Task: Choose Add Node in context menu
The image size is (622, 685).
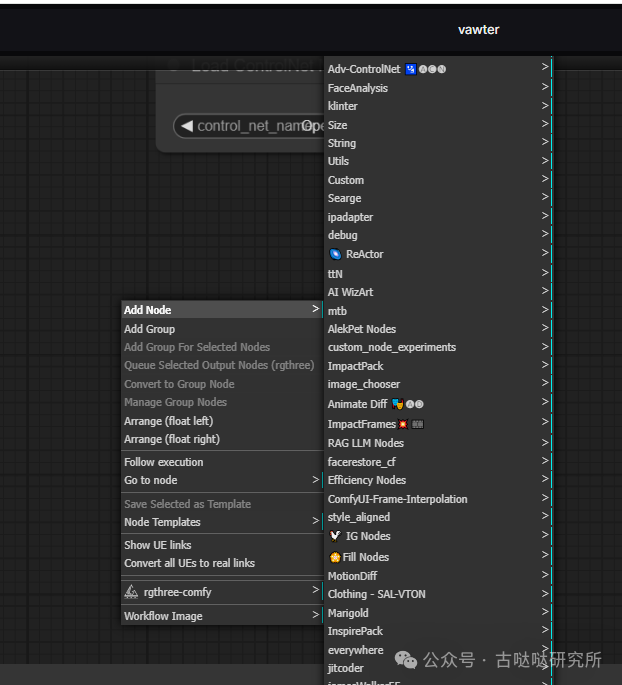Action: 222,310
